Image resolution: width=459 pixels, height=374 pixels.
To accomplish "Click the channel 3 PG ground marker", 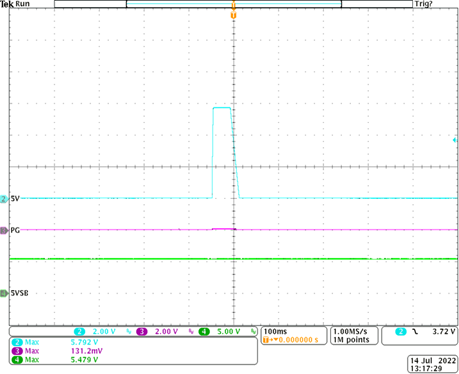I will click(x=4, y=230).
